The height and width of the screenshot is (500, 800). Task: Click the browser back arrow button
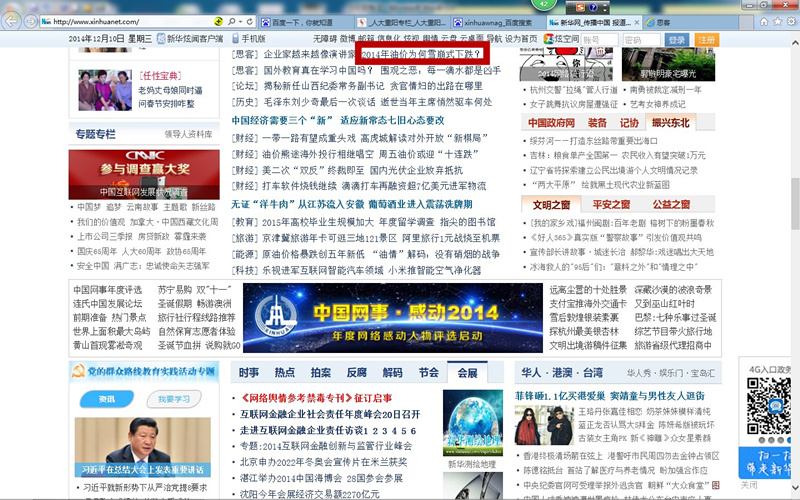pyautogui.click(x=11, y=21)
